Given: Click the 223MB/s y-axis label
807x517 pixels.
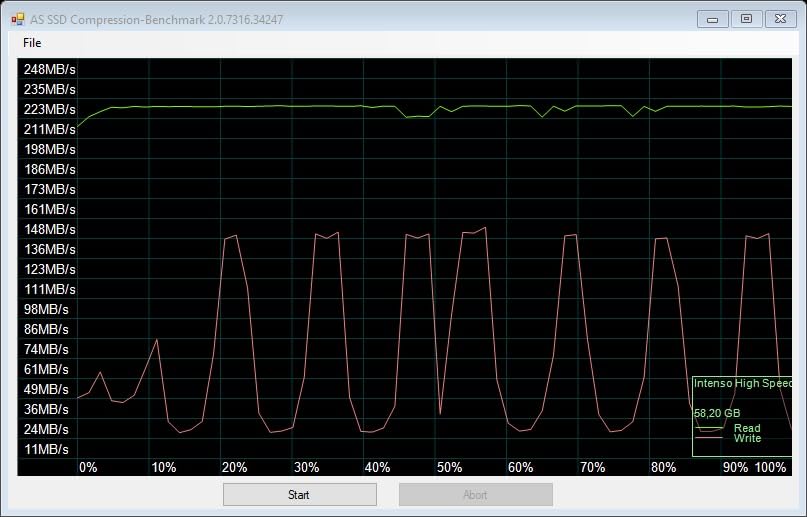Looking at the screenshot, I should pos(49,109).
